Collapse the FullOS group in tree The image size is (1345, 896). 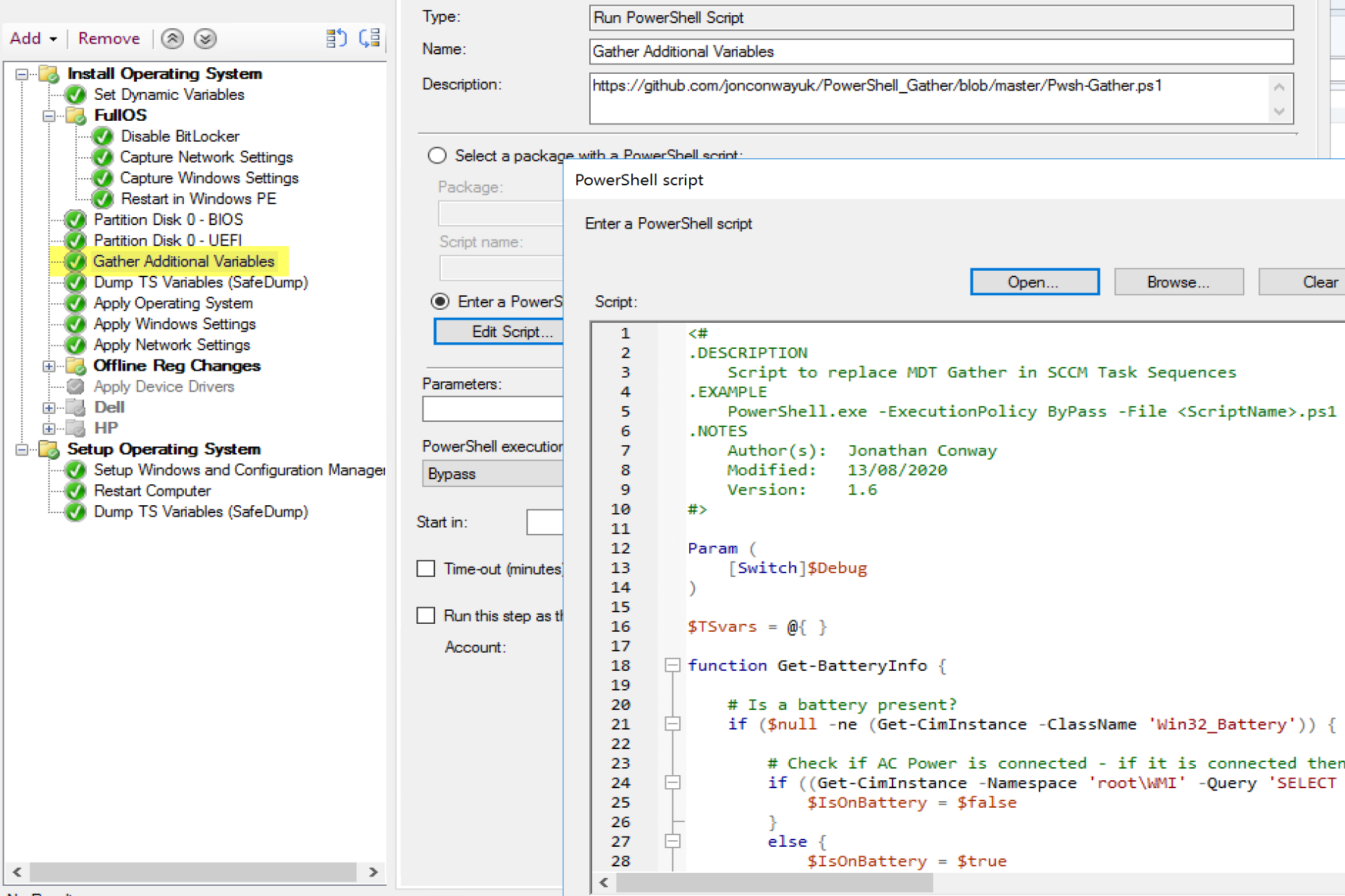(49, 116)
